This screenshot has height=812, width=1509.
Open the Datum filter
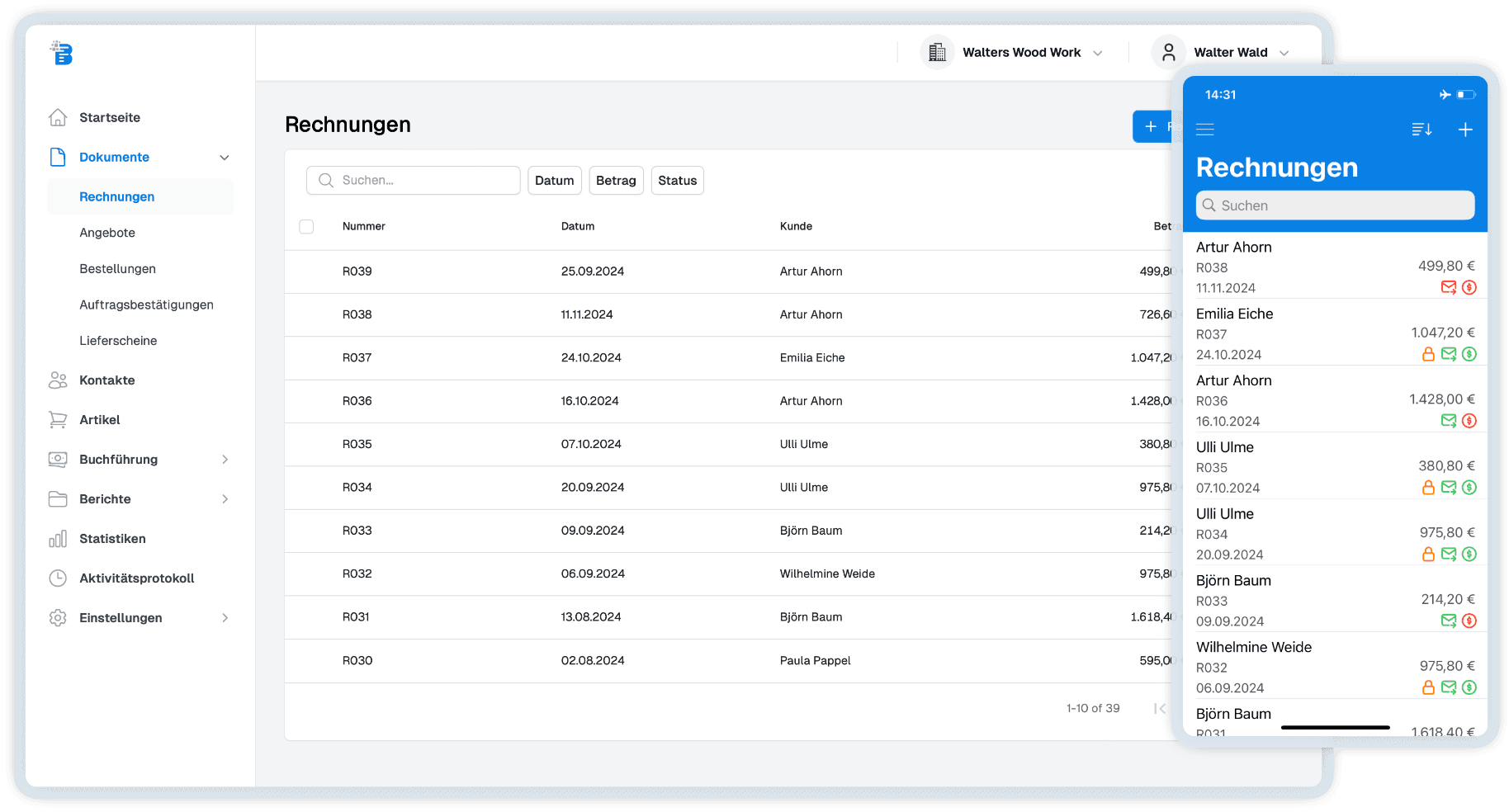(555, 180)
